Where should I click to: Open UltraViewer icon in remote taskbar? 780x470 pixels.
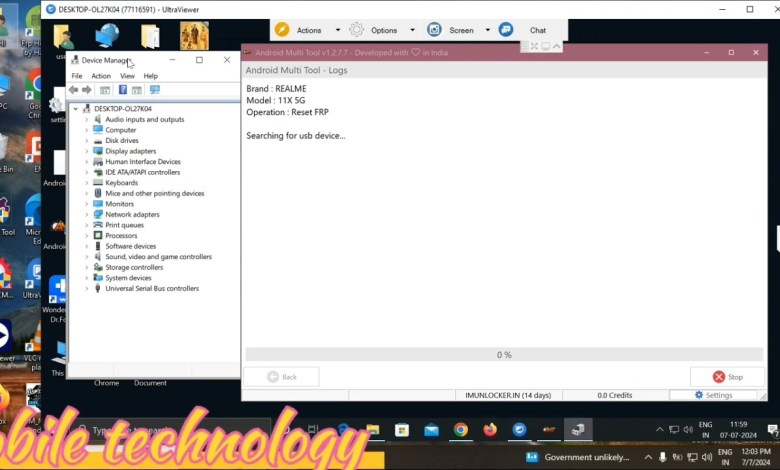(519, 430)
